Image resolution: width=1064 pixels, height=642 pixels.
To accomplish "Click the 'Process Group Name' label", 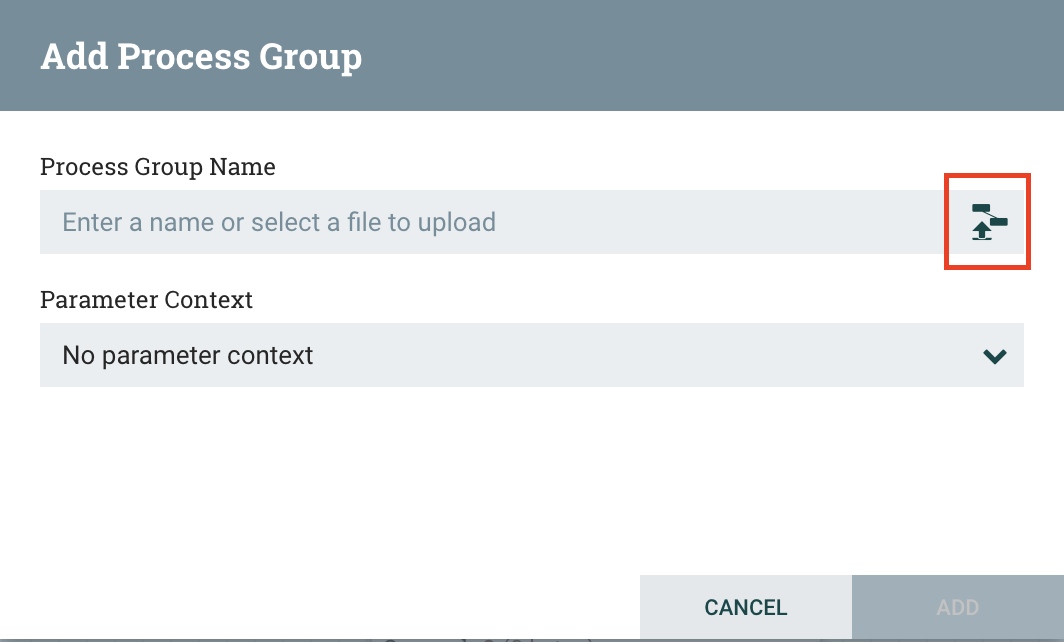I will [x=158, y=166].
